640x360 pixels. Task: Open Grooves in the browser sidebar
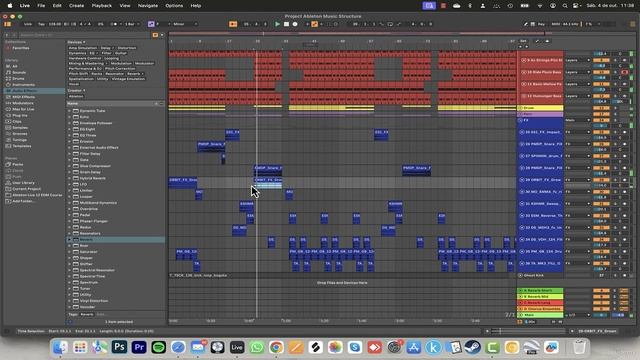20,133
